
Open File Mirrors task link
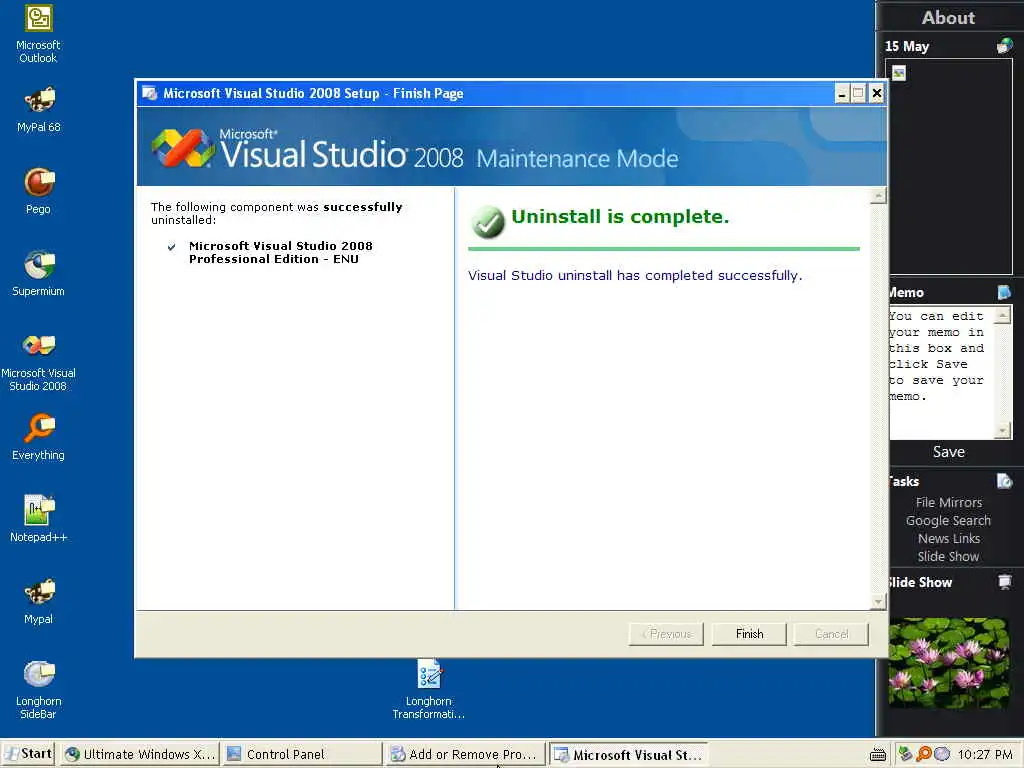[x=948, y=502]
